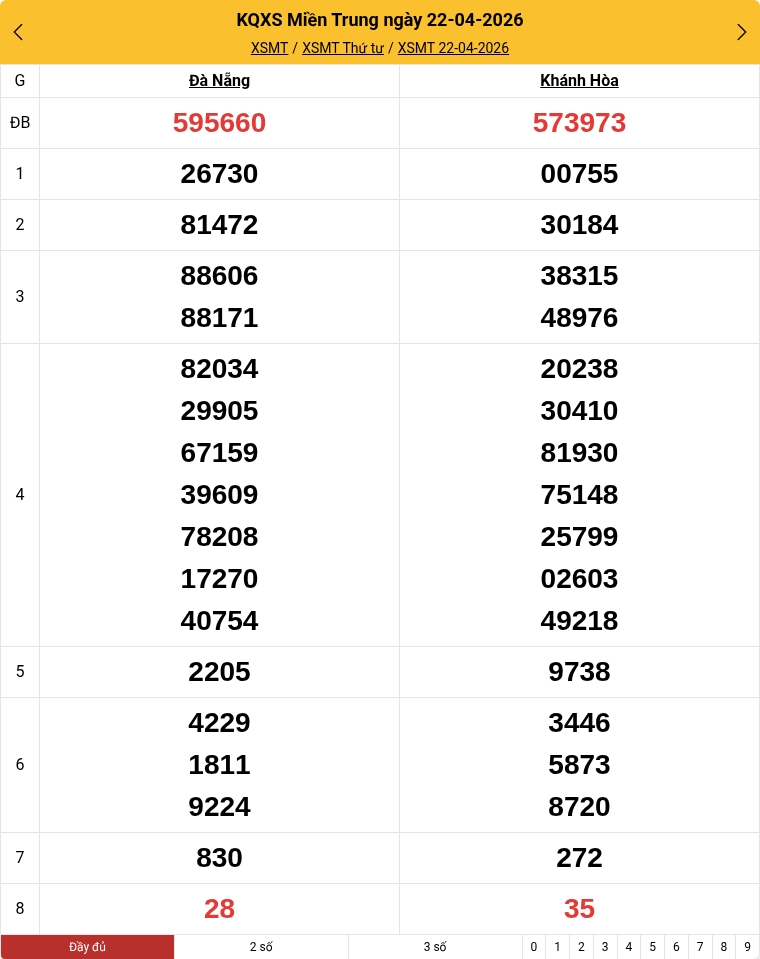Image resolution: width=760 pixels, height=959 pixels.
Task: Go to next day's lottery results arrow
Action: click(x=741, y=32)
